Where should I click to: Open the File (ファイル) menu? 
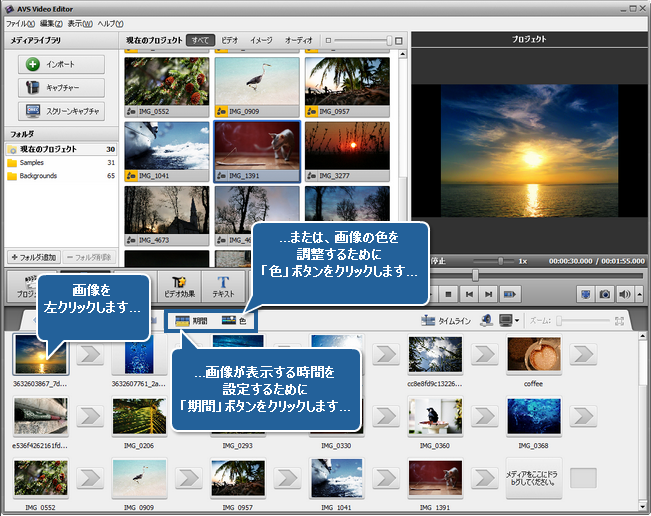[20, 22]
